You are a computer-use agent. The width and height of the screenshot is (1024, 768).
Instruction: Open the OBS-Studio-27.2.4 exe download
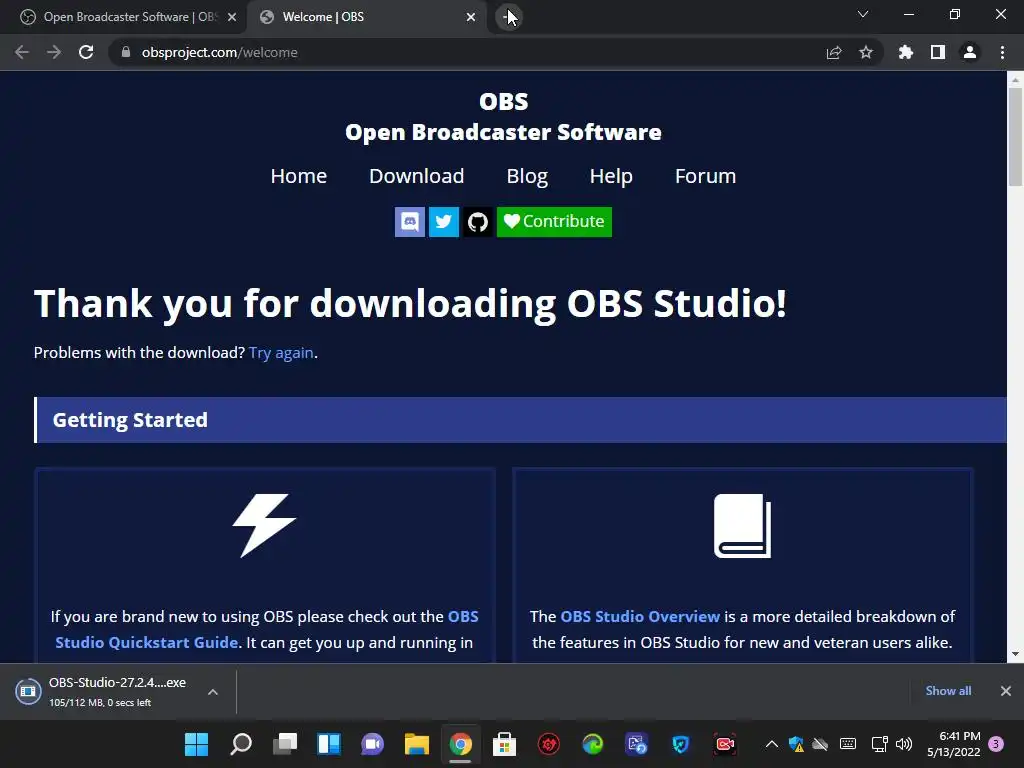pyautogui.click(x=104, y=691)
